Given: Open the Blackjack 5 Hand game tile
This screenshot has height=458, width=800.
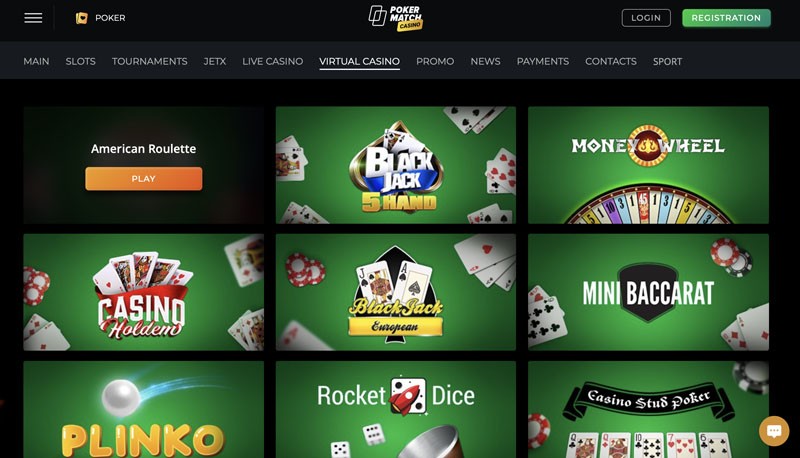Looking at the screenshot, I should [396, 165].
